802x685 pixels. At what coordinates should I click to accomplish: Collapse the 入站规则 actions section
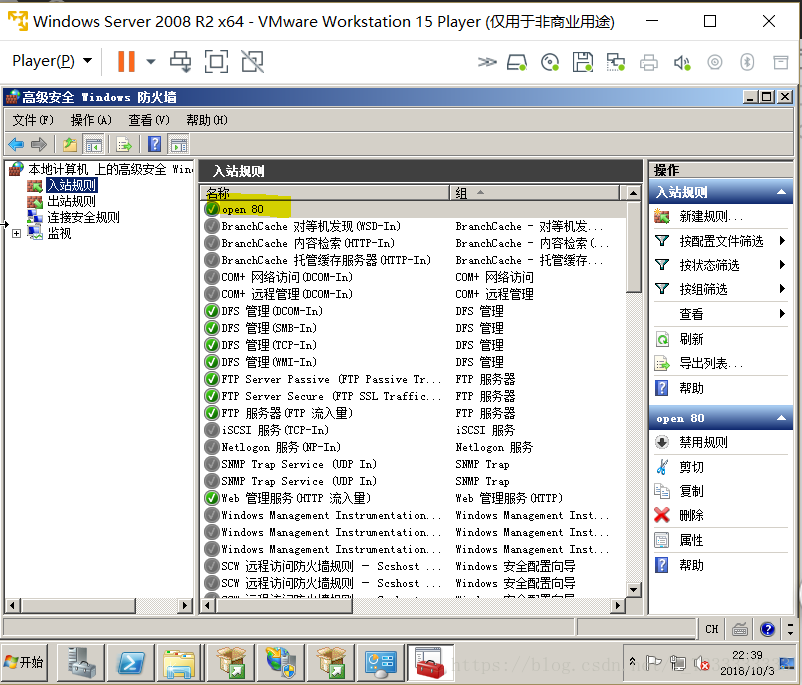pyautogui.click(x=781, y=192)
